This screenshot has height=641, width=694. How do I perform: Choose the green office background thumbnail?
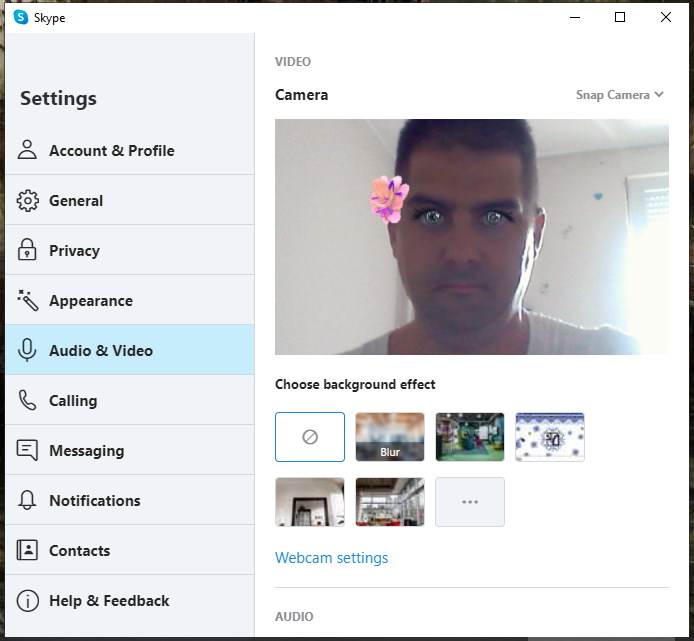click(x=470, y=437)
